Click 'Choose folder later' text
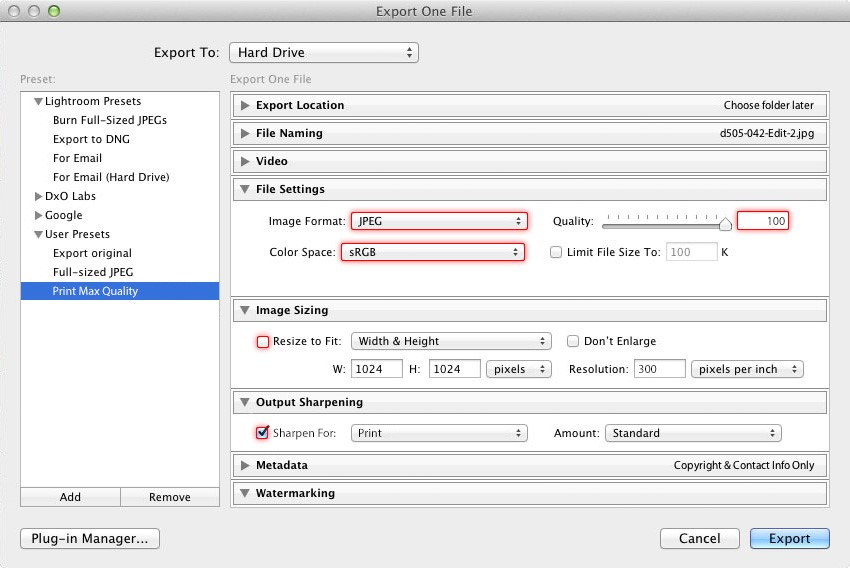 [x=769, y=105]
